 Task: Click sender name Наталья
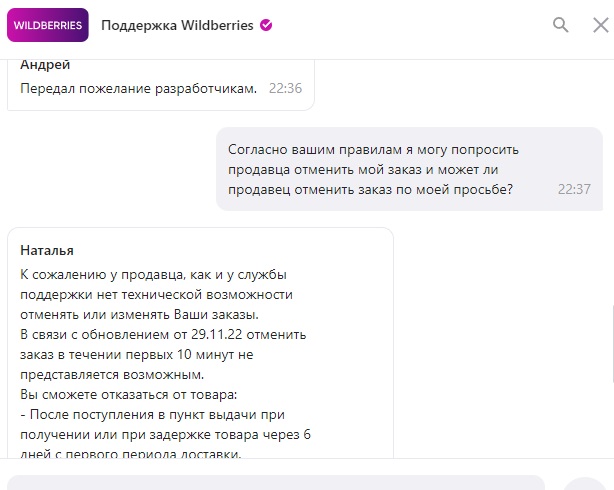(47, 250)
